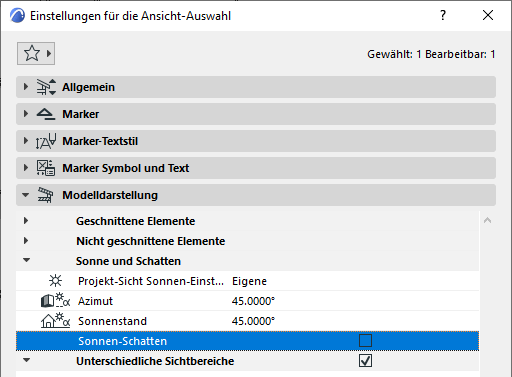512x377 pixels.
Task: Click the Eigene sun settings value
Action: 249,281
